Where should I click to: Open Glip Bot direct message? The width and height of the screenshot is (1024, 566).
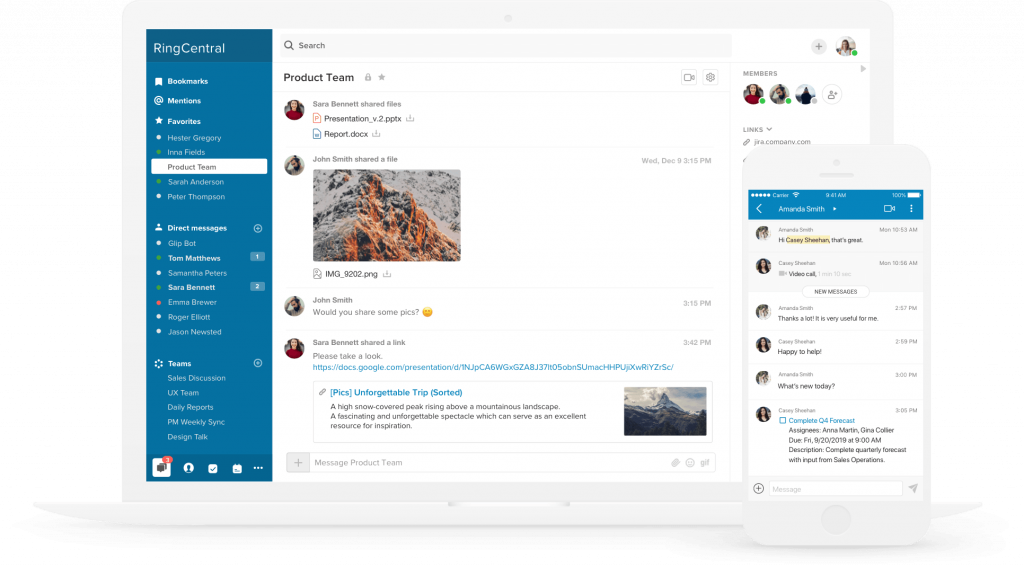click(x=182, y=244)
